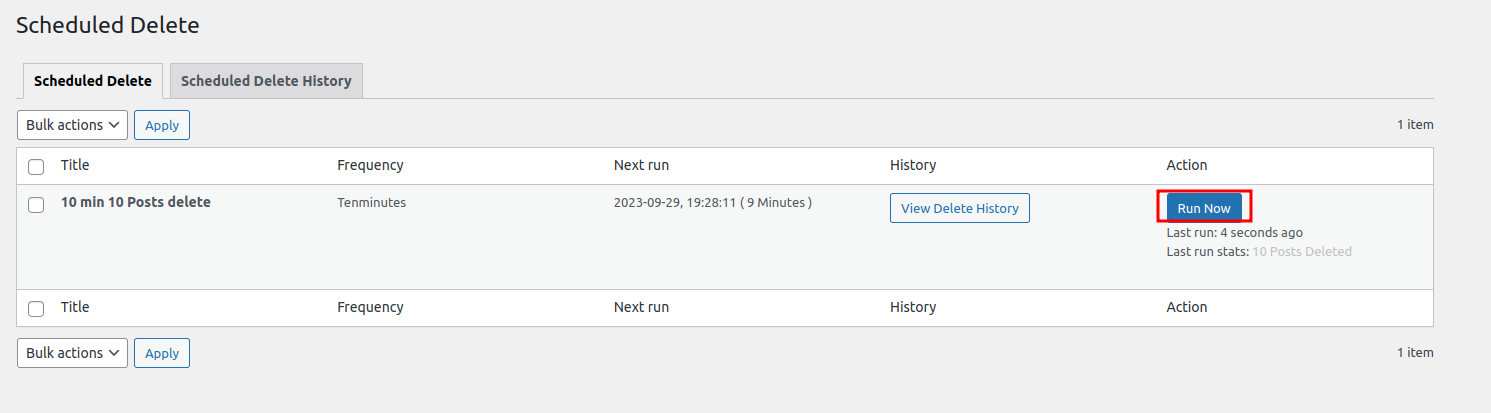Image resolution: width=1491 pixels, height=413 pixels.
Task: Open the top Bulk actions dropdown
Action: click(x=72, y=125)
